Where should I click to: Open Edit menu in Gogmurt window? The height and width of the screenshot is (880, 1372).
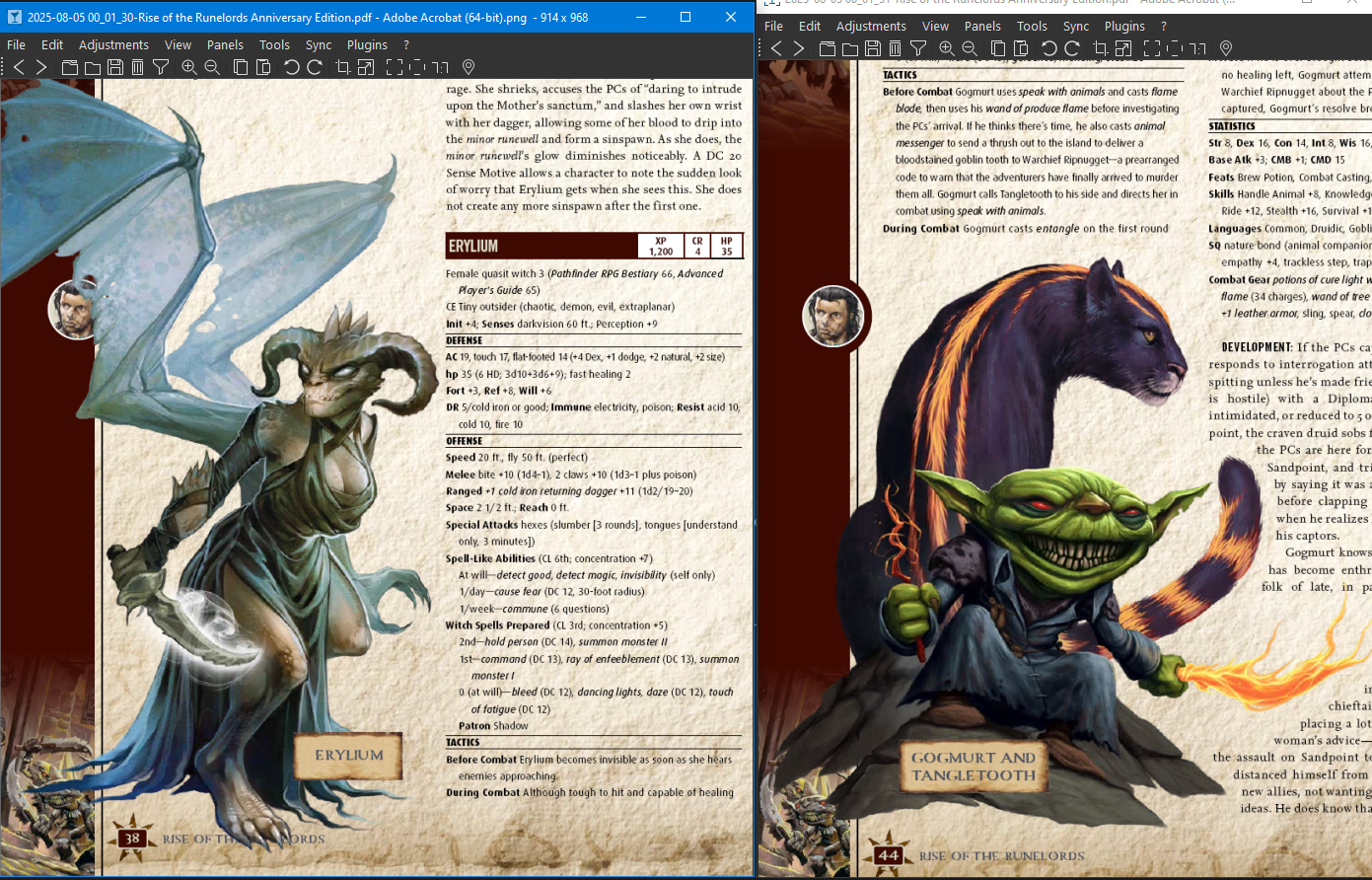[810, 26]
